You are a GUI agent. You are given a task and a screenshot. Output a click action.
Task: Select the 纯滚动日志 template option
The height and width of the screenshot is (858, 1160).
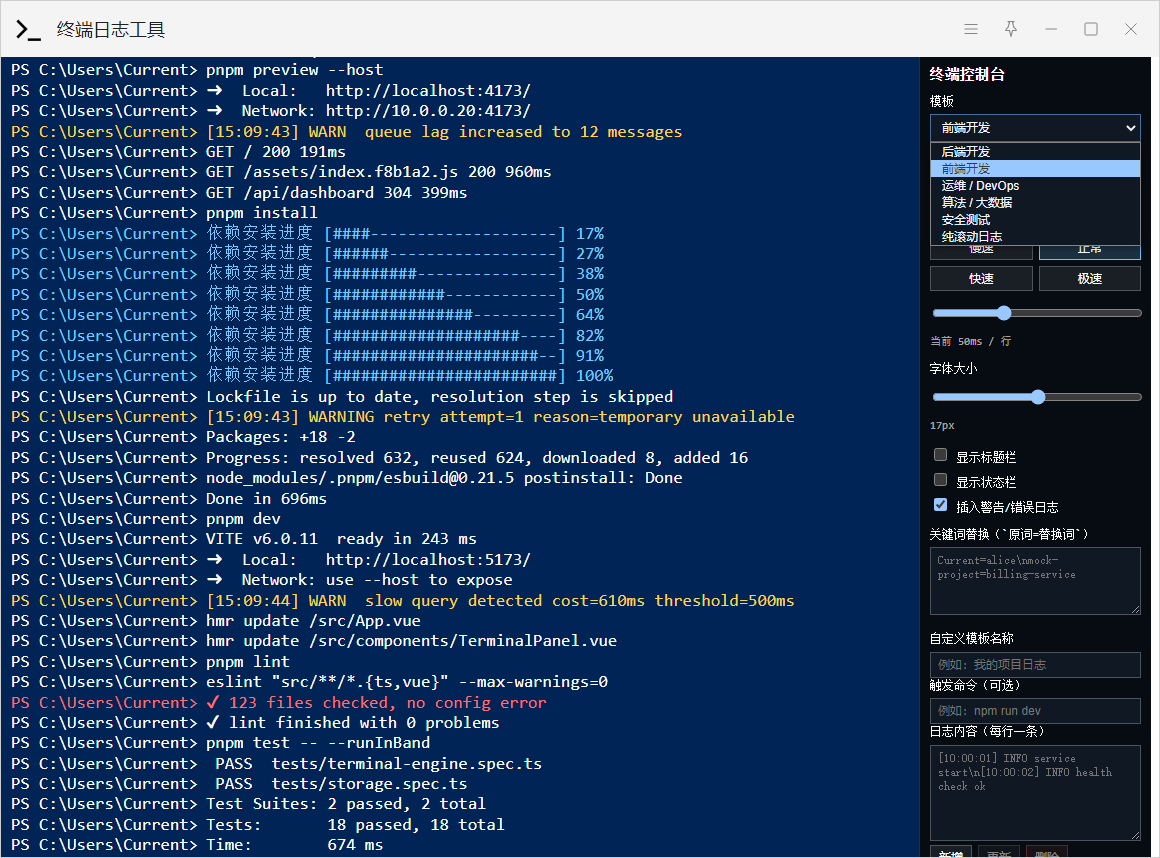971,237
